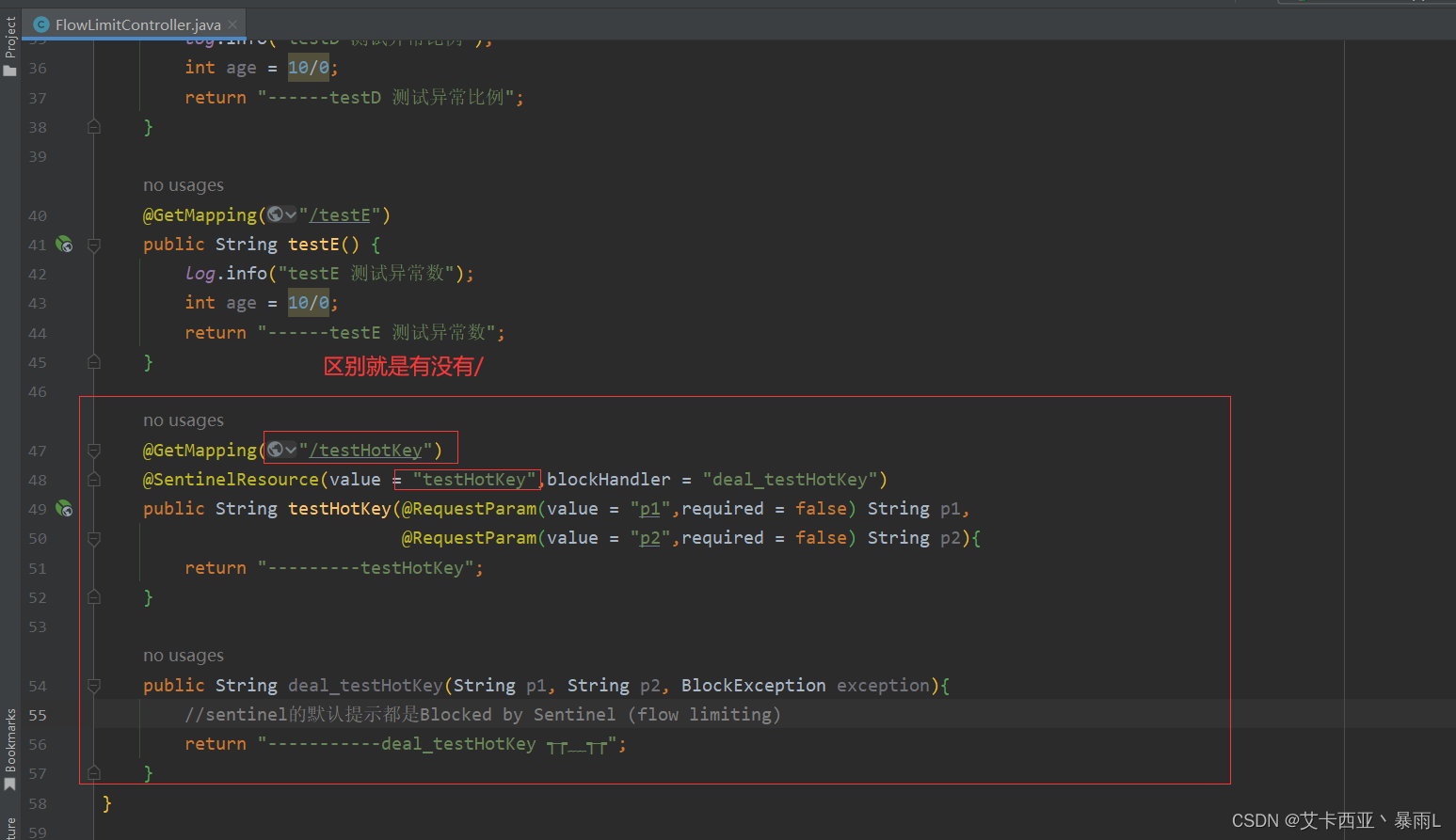Click the "testHotKey" SentinelResource value string
This screenshot has width=1456, height=840.
coord(474,480)
